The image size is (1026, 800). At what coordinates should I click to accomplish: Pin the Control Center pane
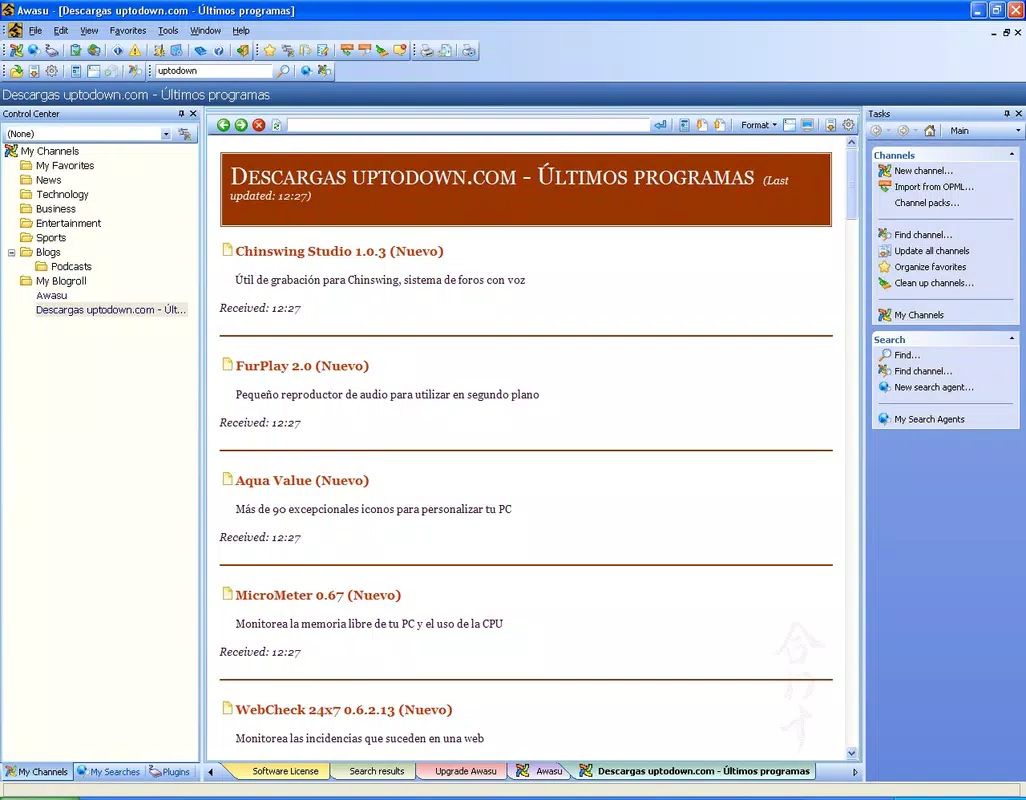coord(181,114)
